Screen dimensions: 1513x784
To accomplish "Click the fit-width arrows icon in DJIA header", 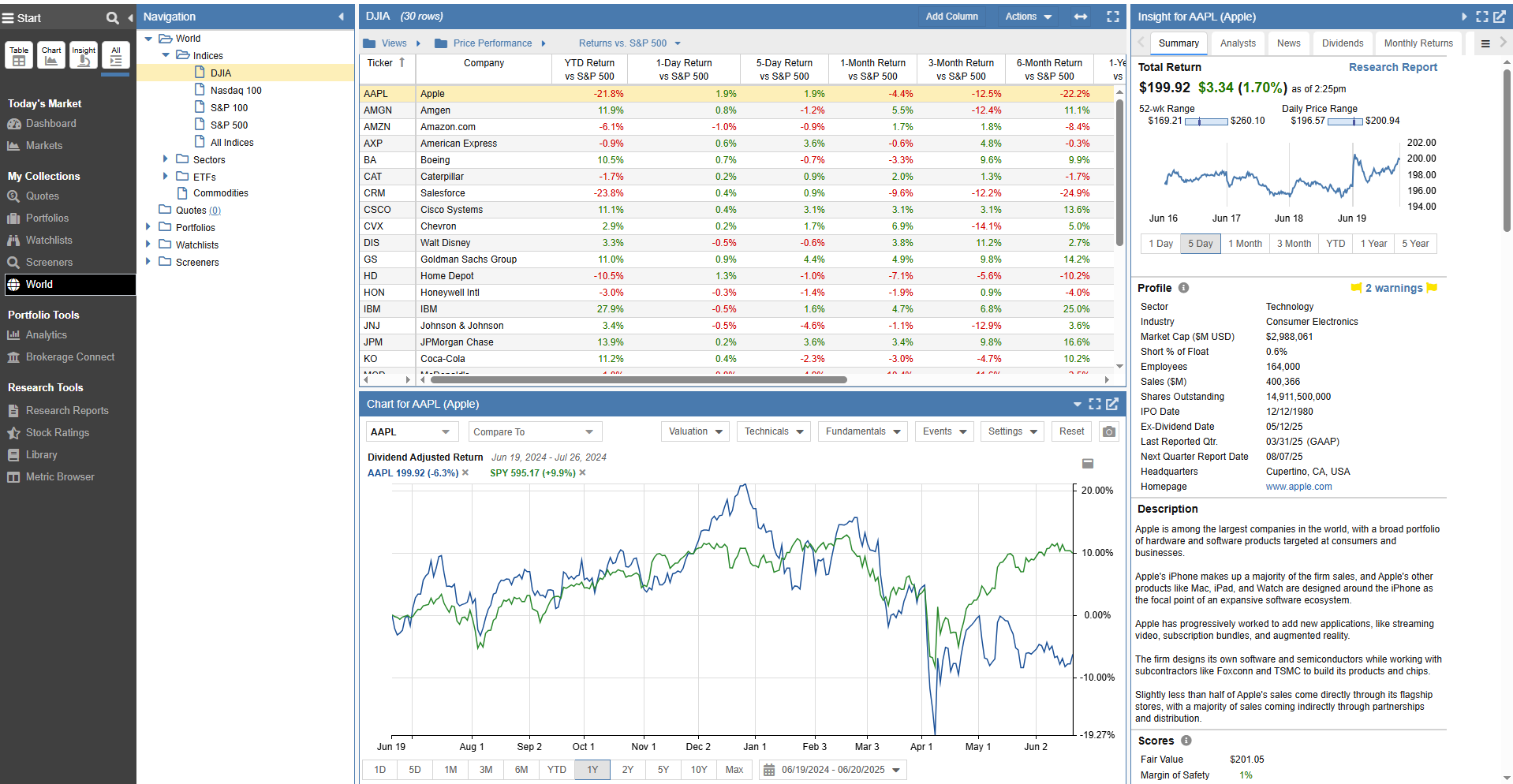I will click(1081, 17).
